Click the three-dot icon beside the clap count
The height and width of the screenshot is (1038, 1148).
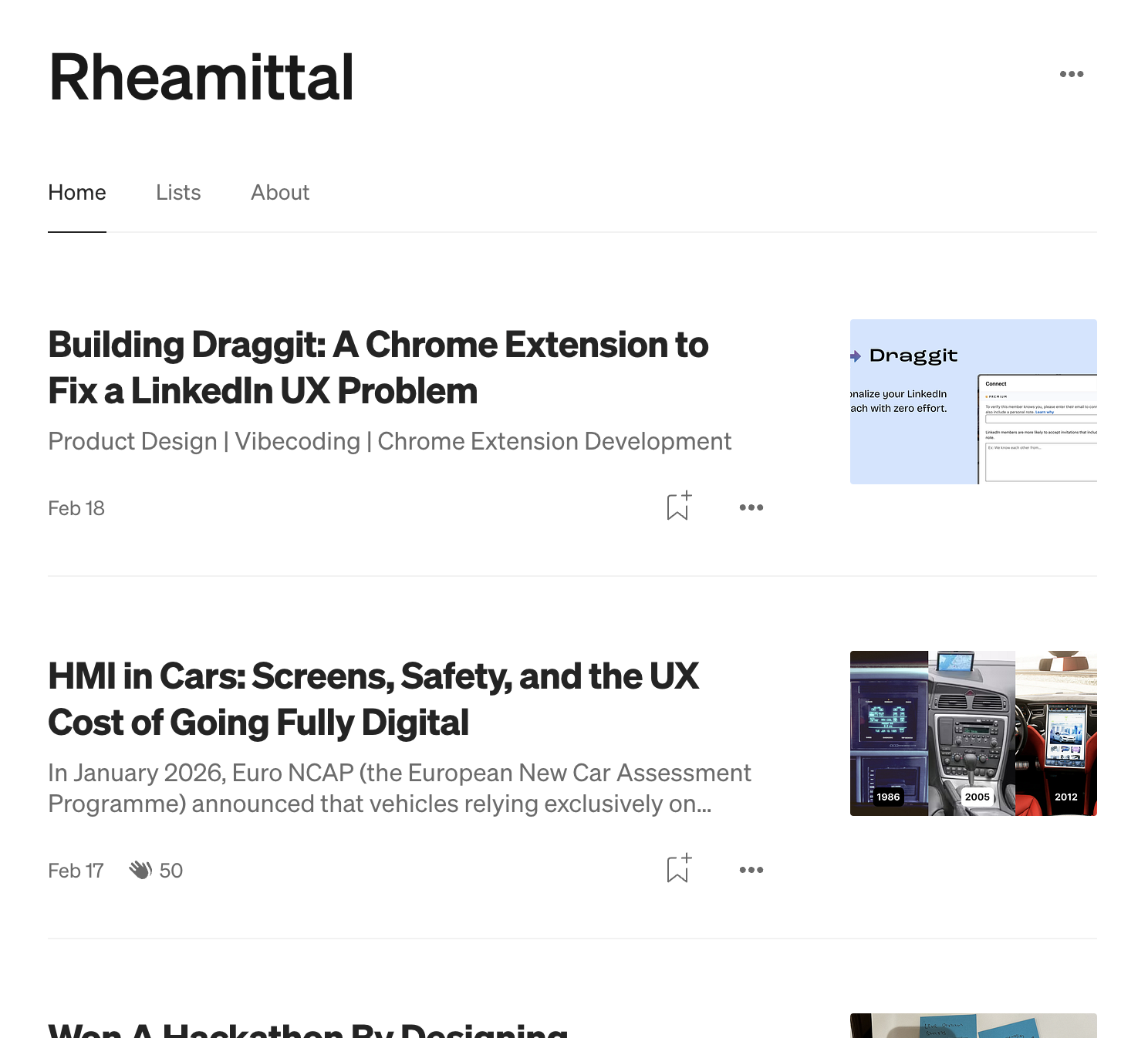751,870
